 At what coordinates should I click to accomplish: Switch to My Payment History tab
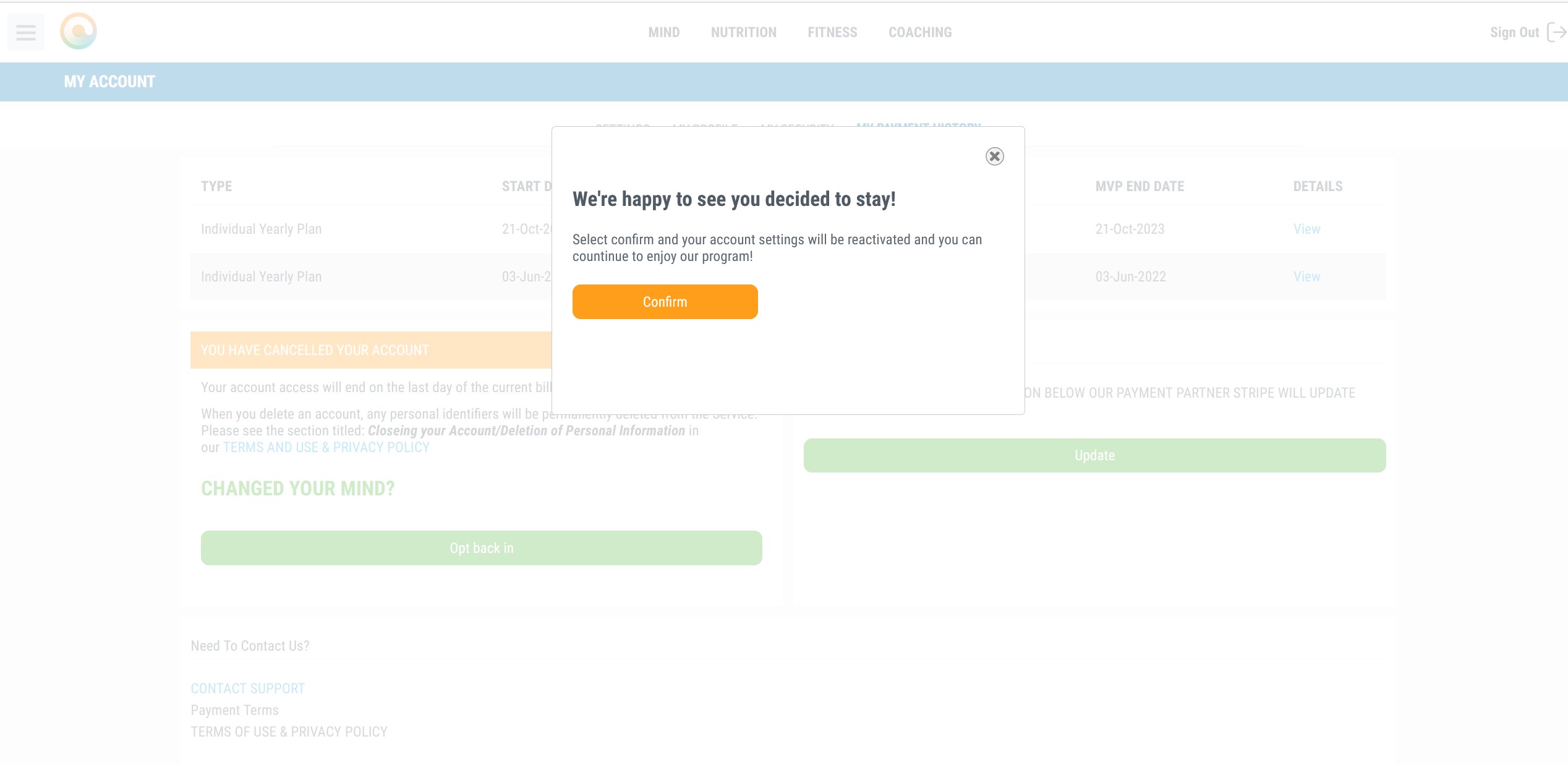click(918, 125)
